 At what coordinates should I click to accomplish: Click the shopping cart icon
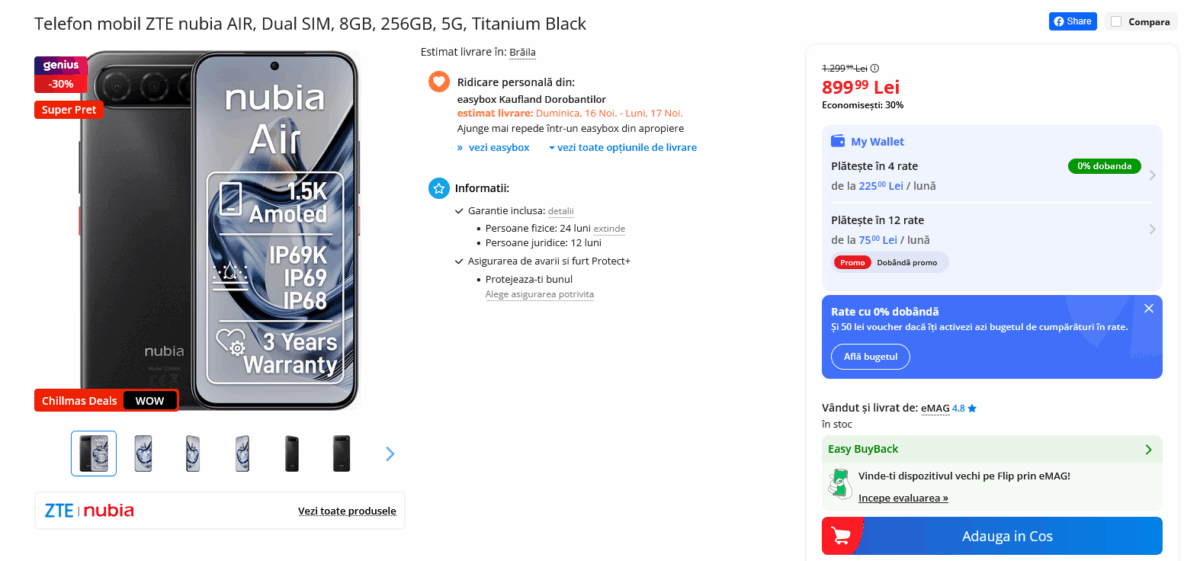842,536
